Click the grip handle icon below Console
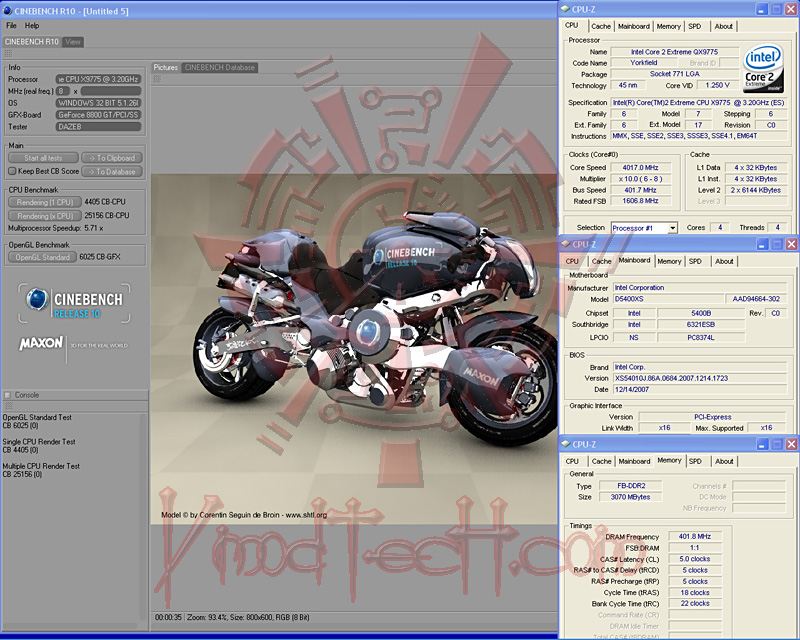 8,406
